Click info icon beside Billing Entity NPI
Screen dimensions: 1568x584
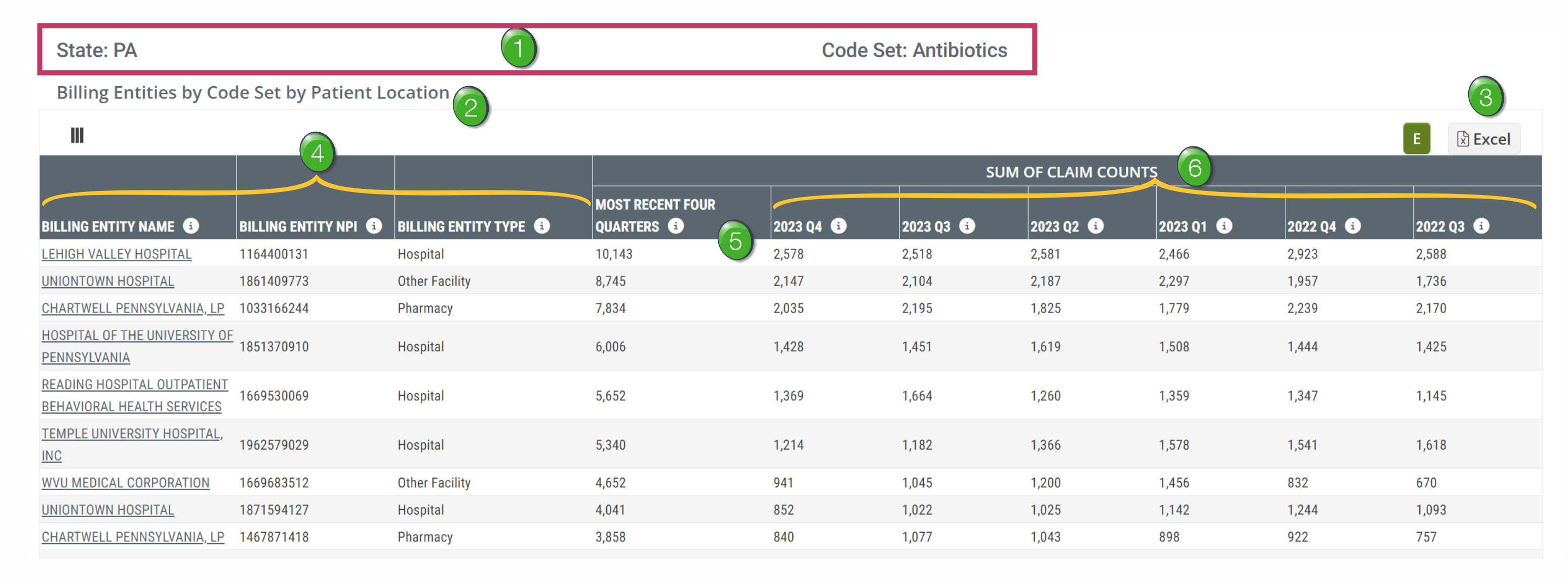click(x=374, y=226)
